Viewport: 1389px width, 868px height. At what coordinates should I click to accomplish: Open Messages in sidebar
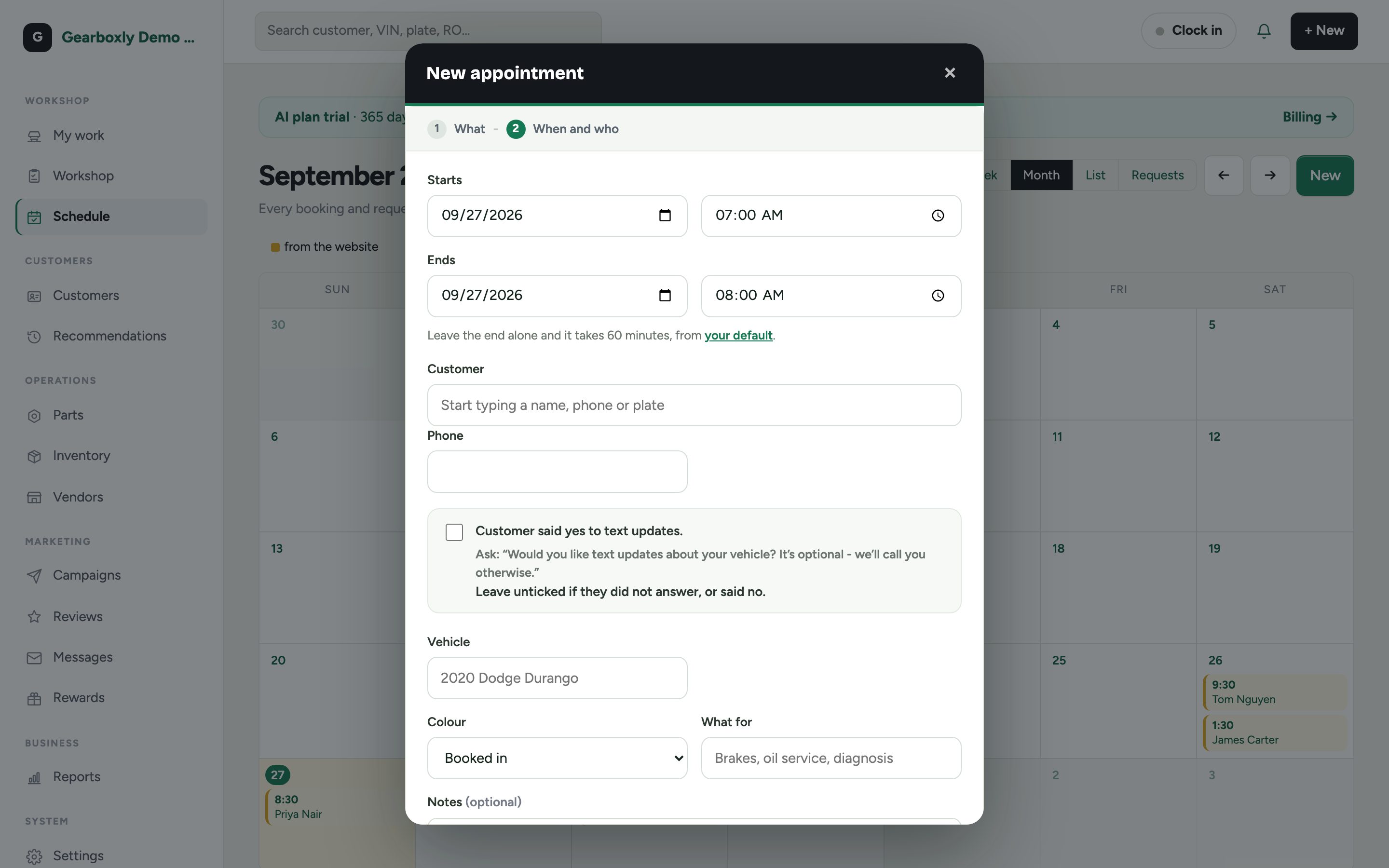pos(111,657)
